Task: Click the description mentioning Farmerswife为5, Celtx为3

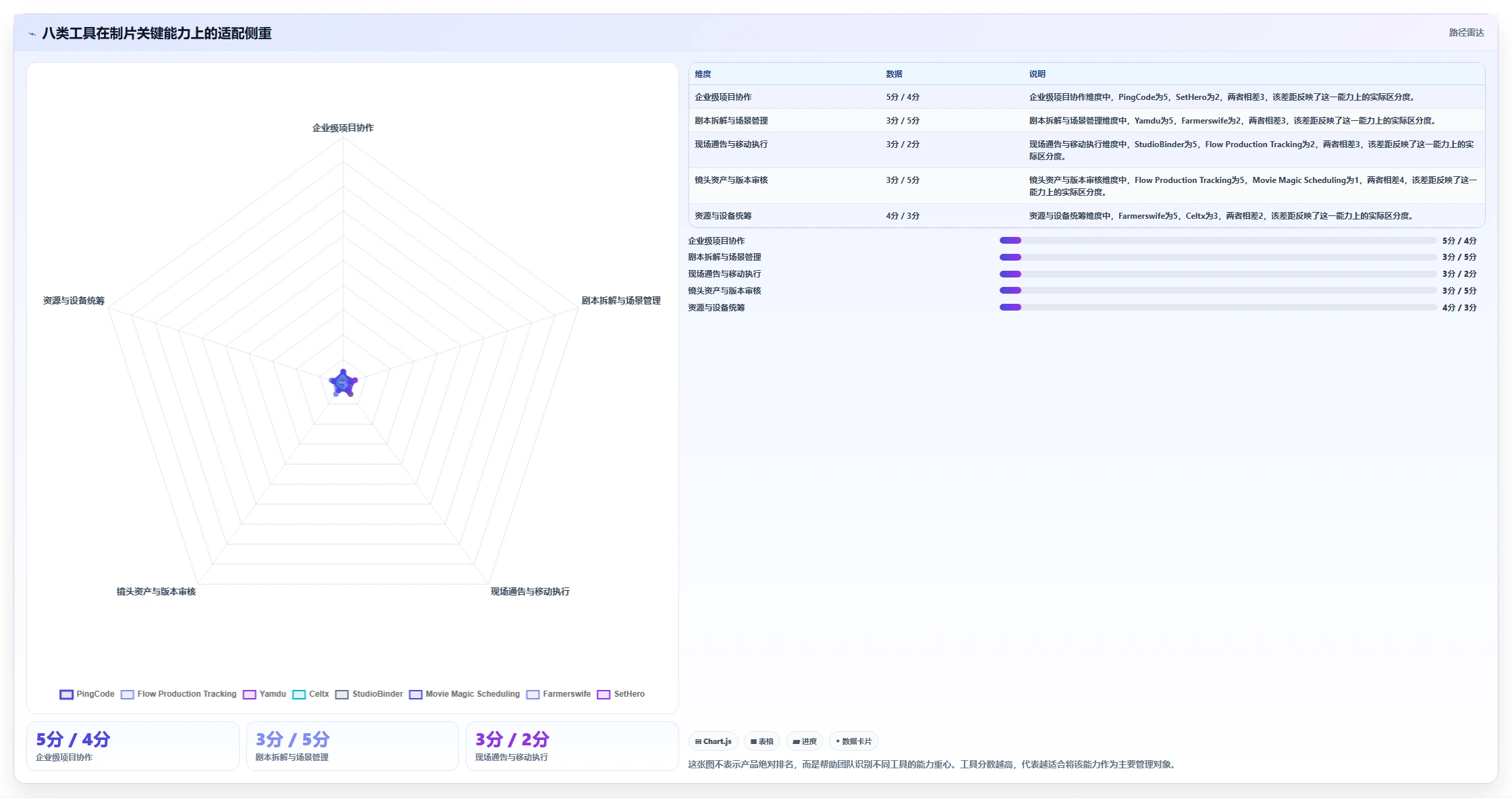Action: 1221,216
